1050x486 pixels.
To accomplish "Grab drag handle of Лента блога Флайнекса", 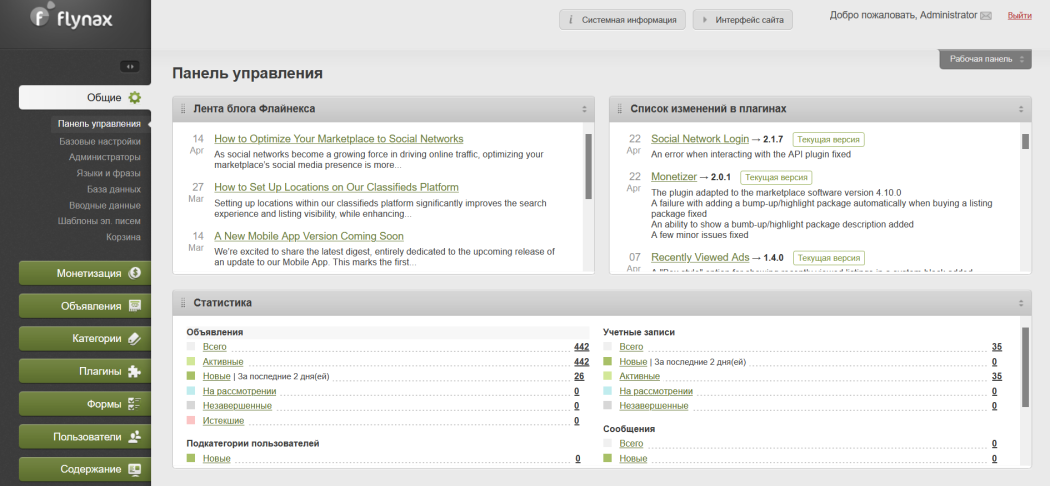I will (x=183, y=108).
